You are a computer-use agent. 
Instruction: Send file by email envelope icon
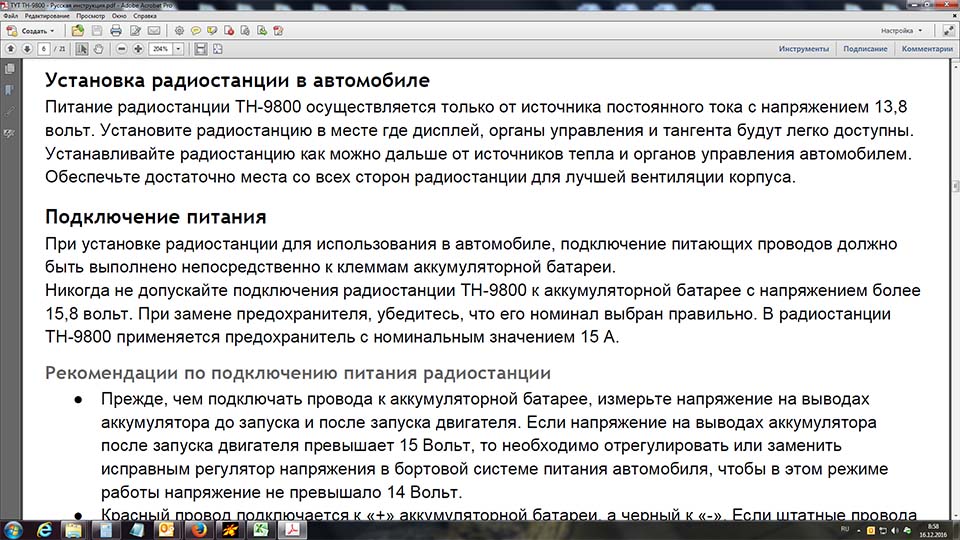coord(154,31)
